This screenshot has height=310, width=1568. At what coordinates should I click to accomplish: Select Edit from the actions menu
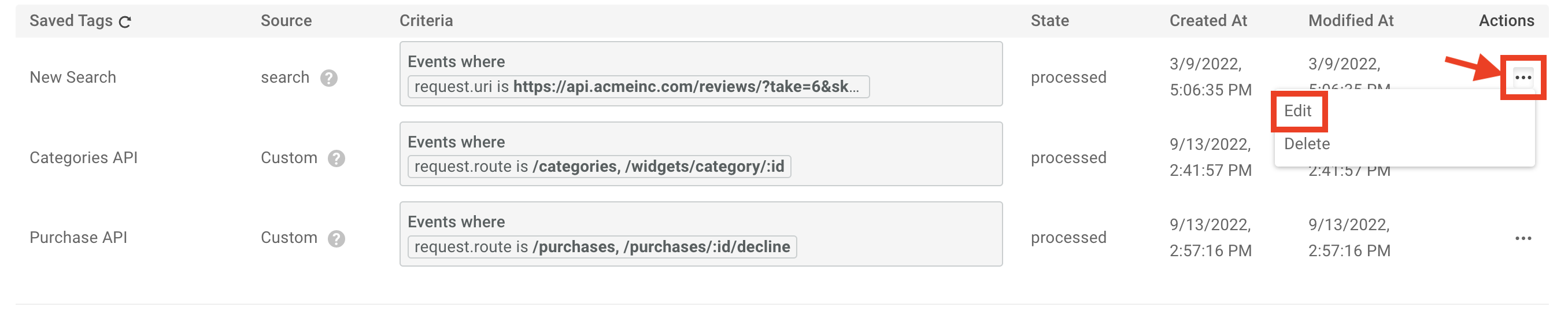(x=1297, y=111)
